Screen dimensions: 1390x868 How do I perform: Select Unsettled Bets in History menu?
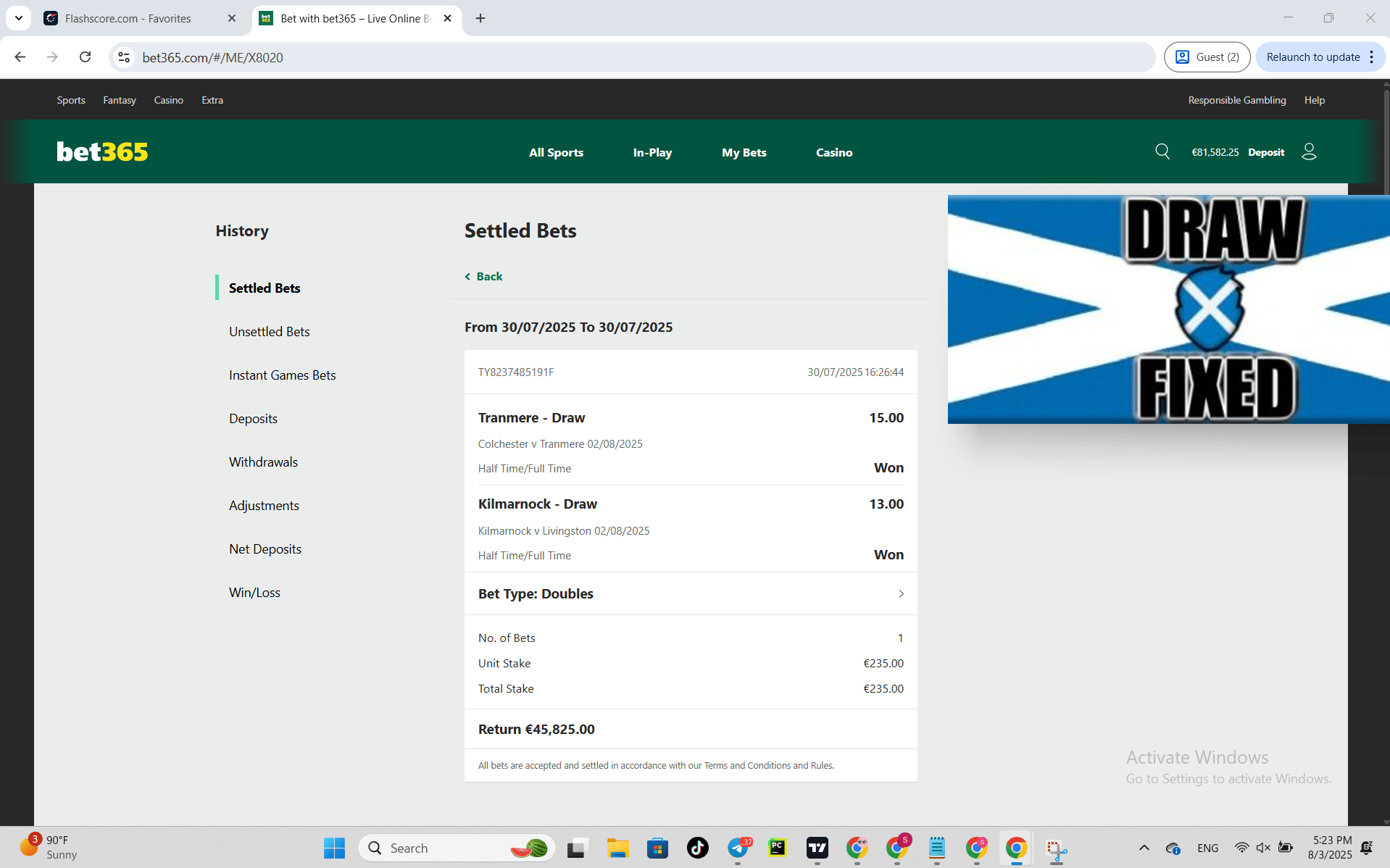pyautogui.click(x=269, y=331)
